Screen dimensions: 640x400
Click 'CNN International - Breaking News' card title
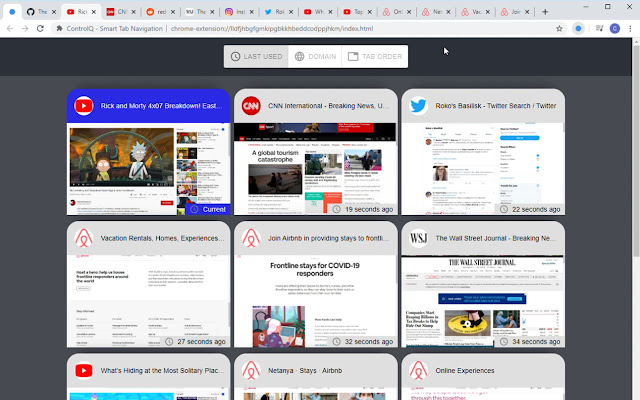(x=329, y=106)
